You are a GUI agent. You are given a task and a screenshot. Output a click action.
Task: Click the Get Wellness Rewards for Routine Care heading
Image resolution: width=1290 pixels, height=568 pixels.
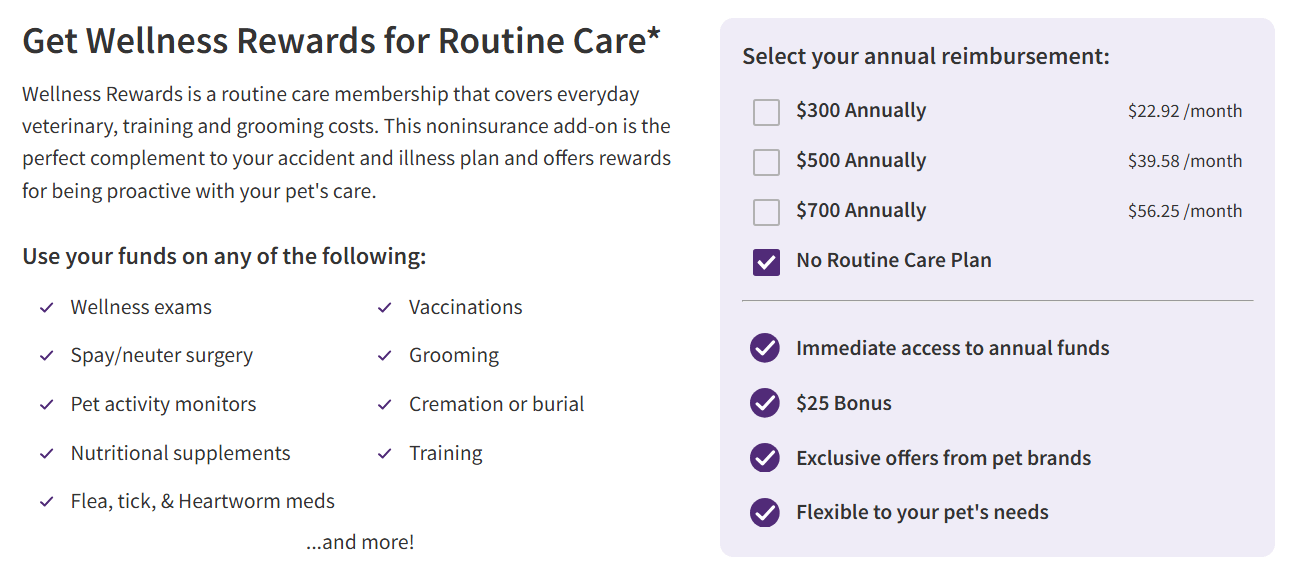[341, 41]
